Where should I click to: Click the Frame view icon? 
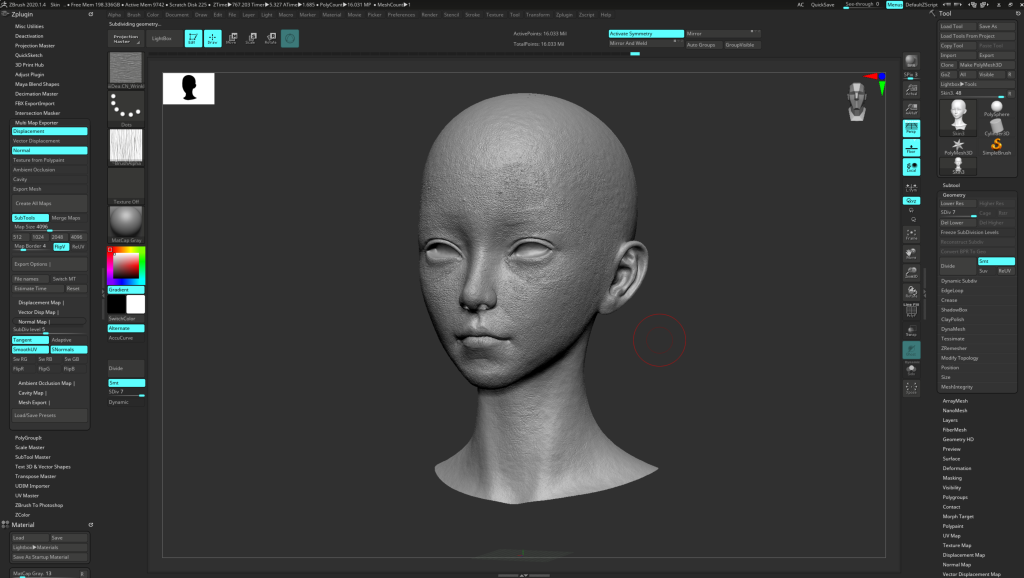[911, 235]
